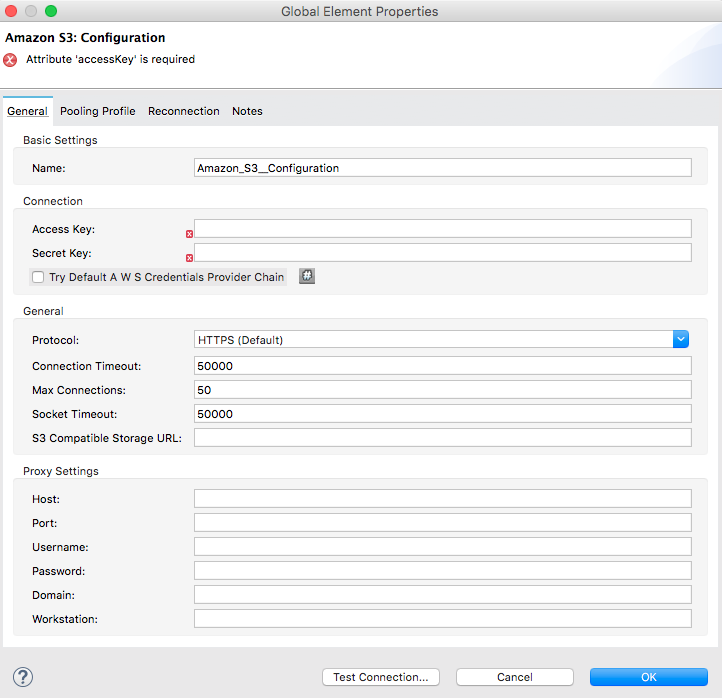Select the Notes tab
Screen dimensions: 722x698
click(x=247, y=111)
